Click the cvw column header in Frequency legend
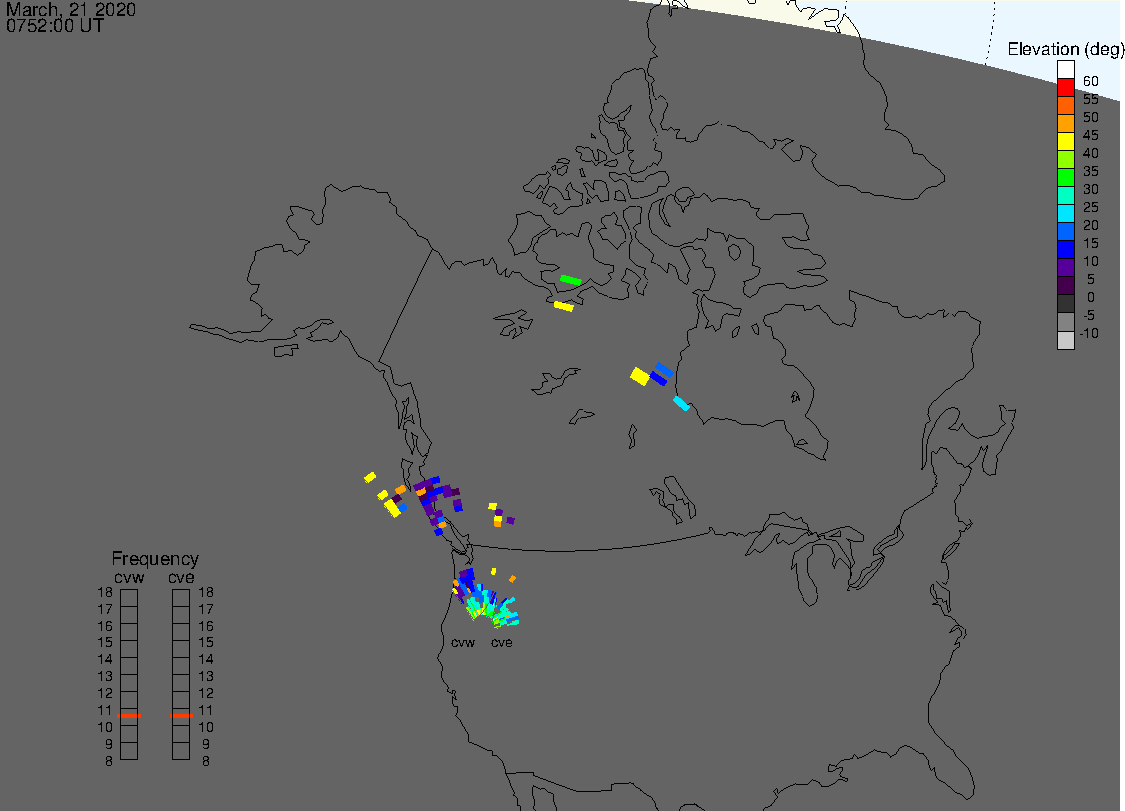1125x811 pixels. 129,575
